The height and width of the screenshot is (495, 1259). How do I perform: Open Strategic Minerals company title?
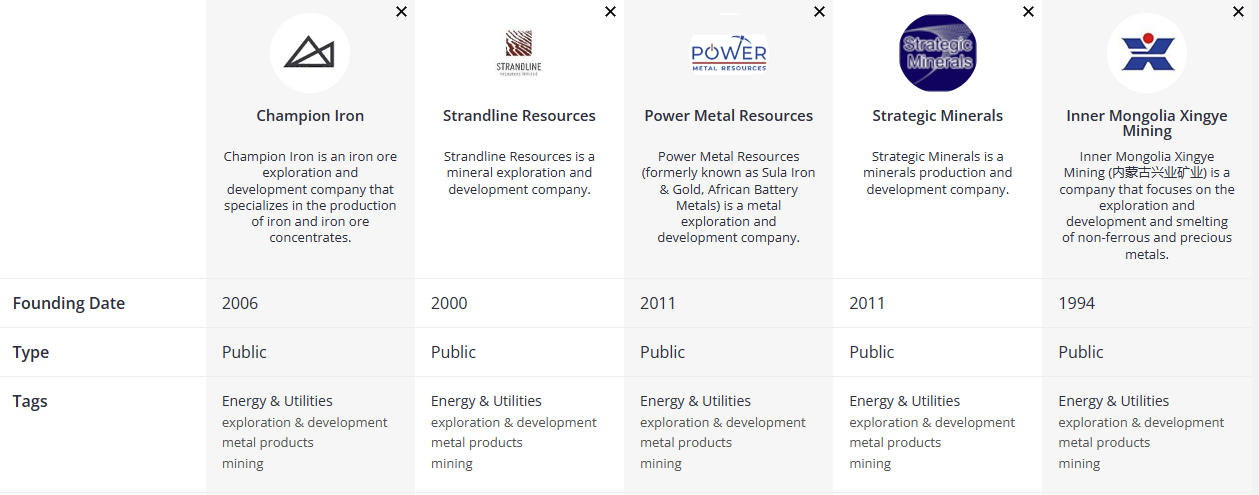937,116
